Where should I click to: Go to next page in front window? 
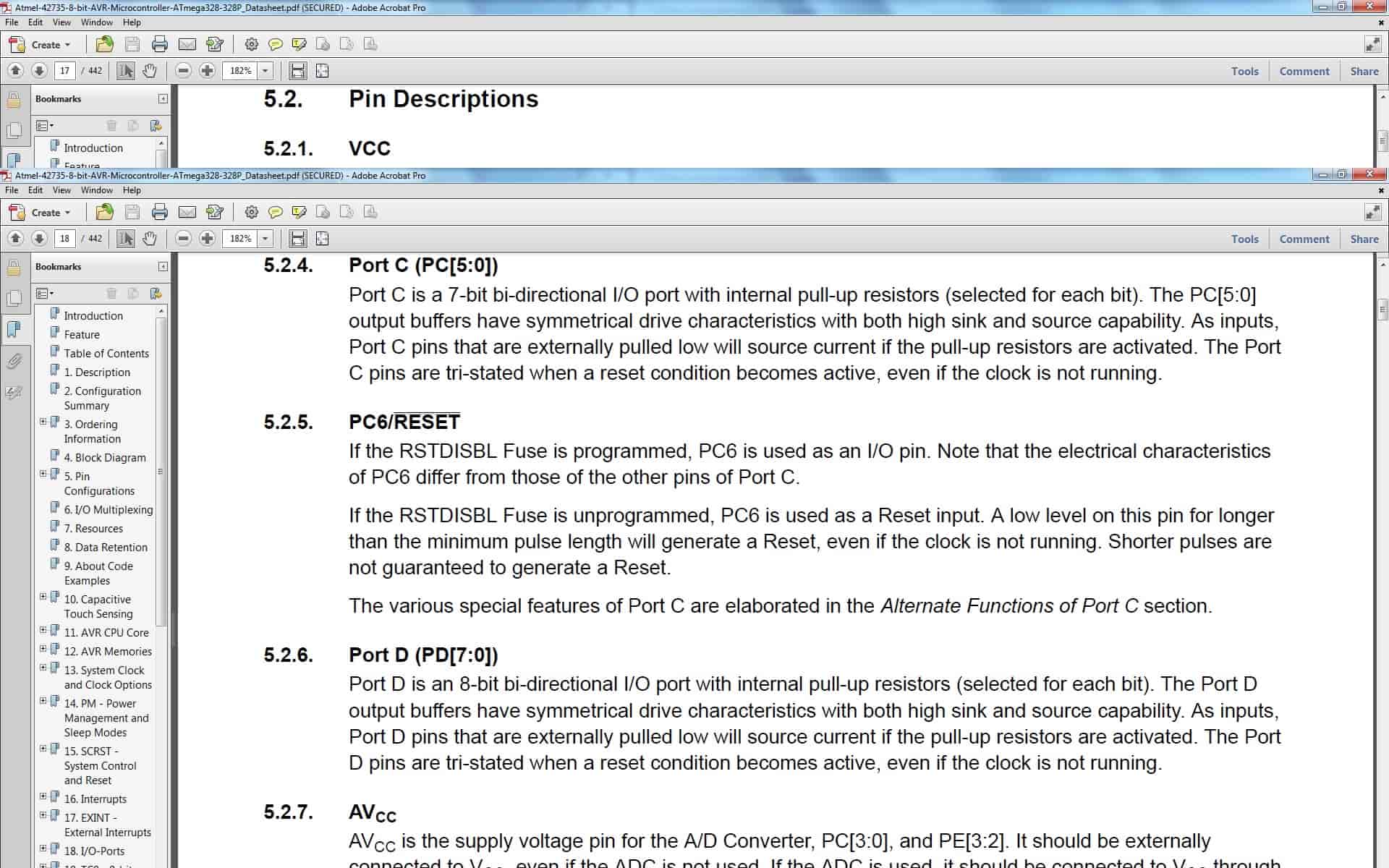coord(40,238)
